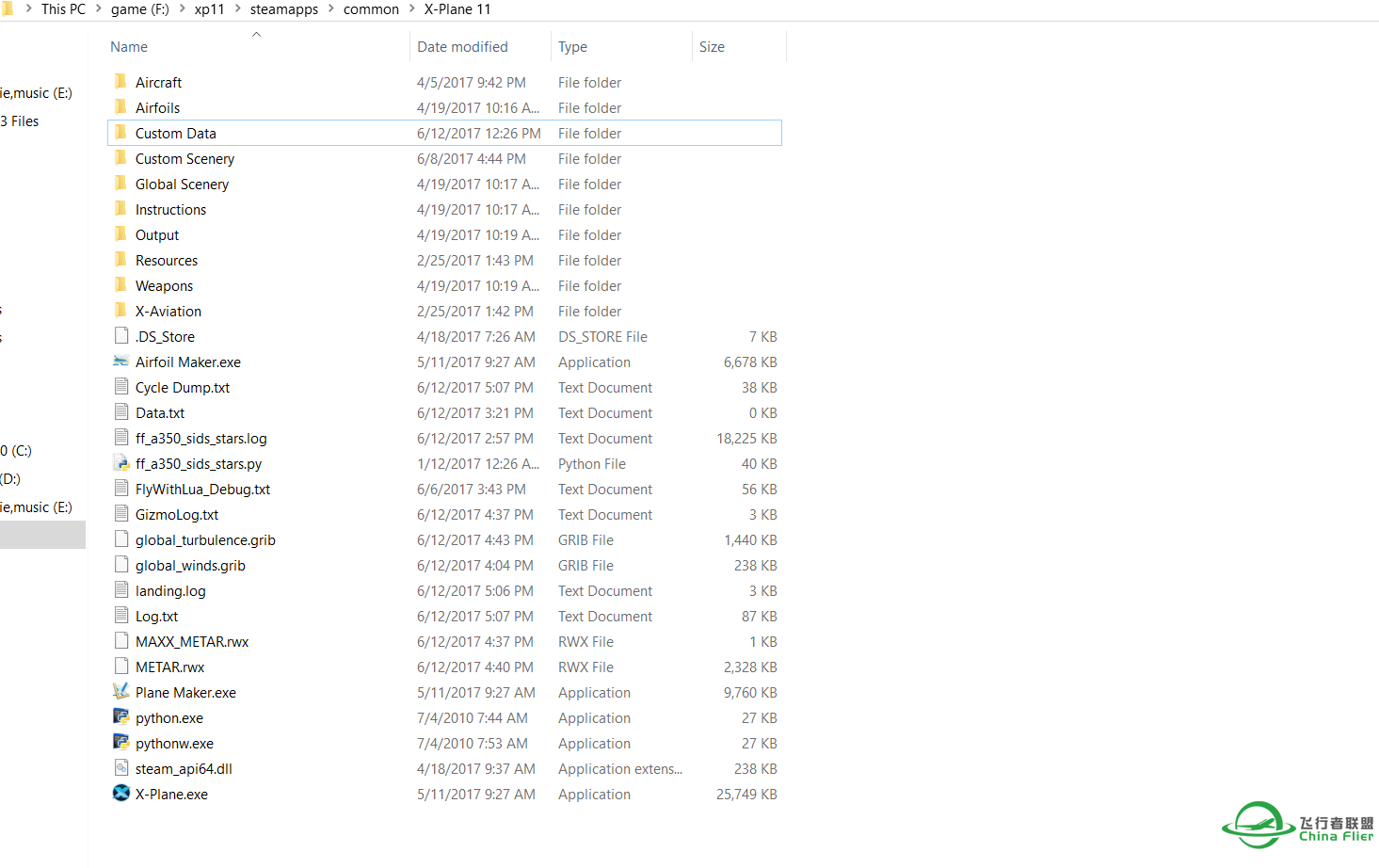
Task: Click the 25,749 KB size value
Action: 746,794
